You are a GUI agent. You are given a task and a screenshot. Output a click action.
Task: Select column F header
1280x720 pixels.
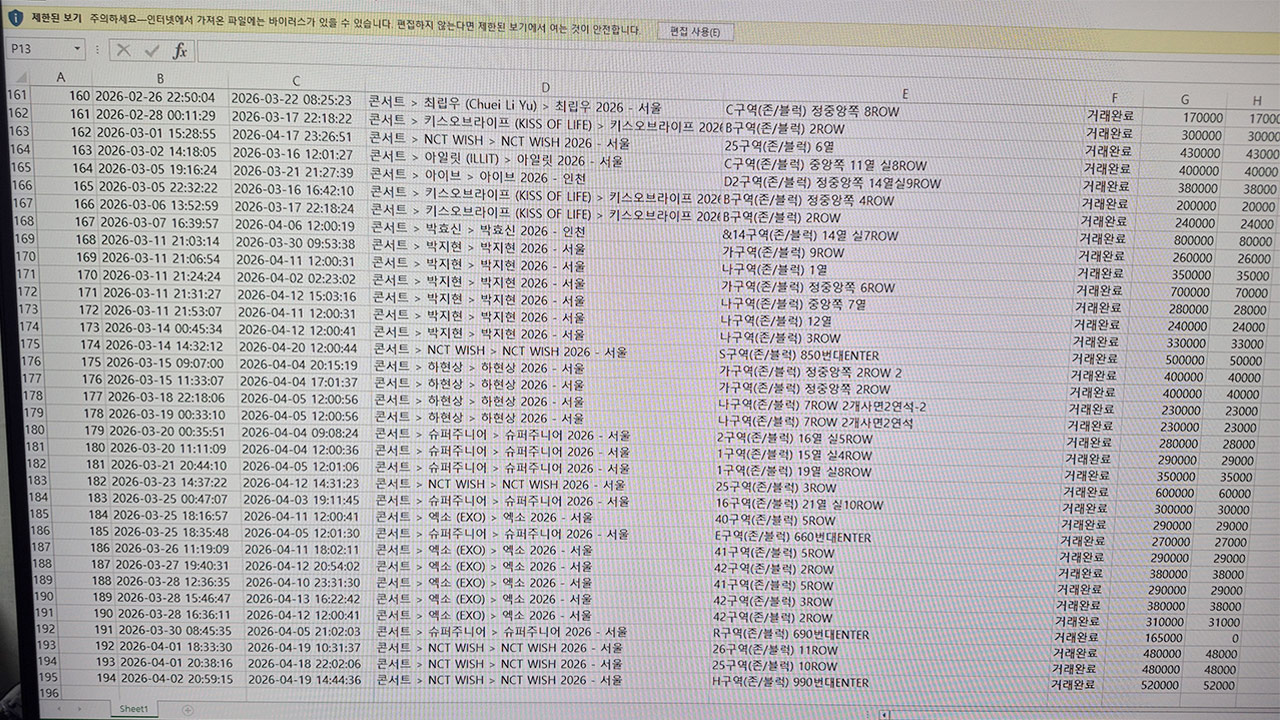tap(1114, 98)
